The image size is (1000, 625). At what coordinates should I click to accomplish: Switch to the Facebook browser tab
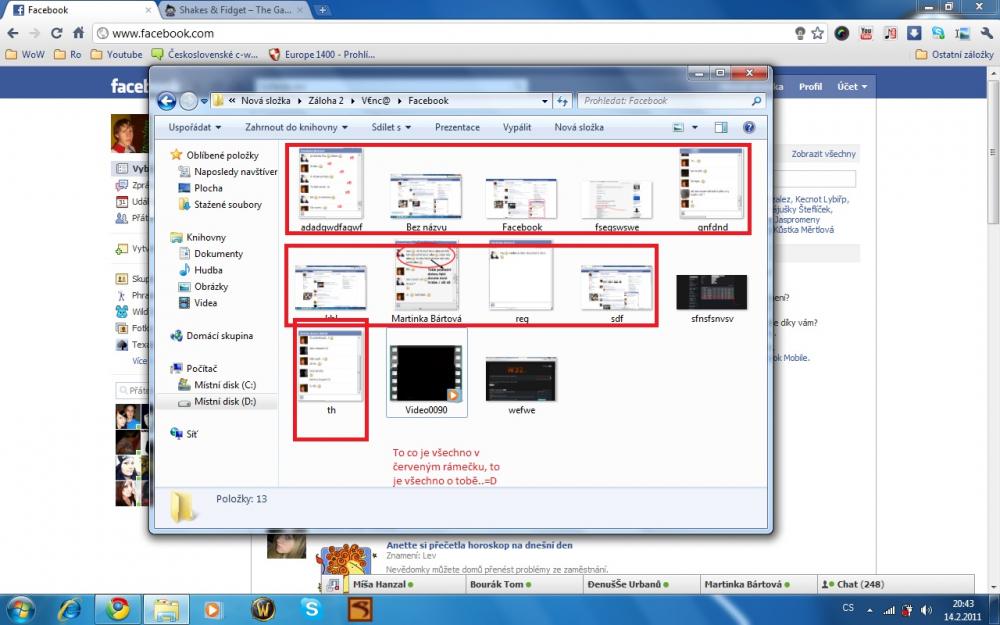tap(83, 10)
